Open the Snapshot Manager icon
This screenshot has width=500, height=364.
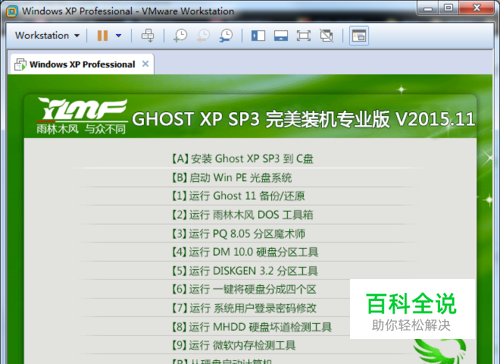[226, 35]
